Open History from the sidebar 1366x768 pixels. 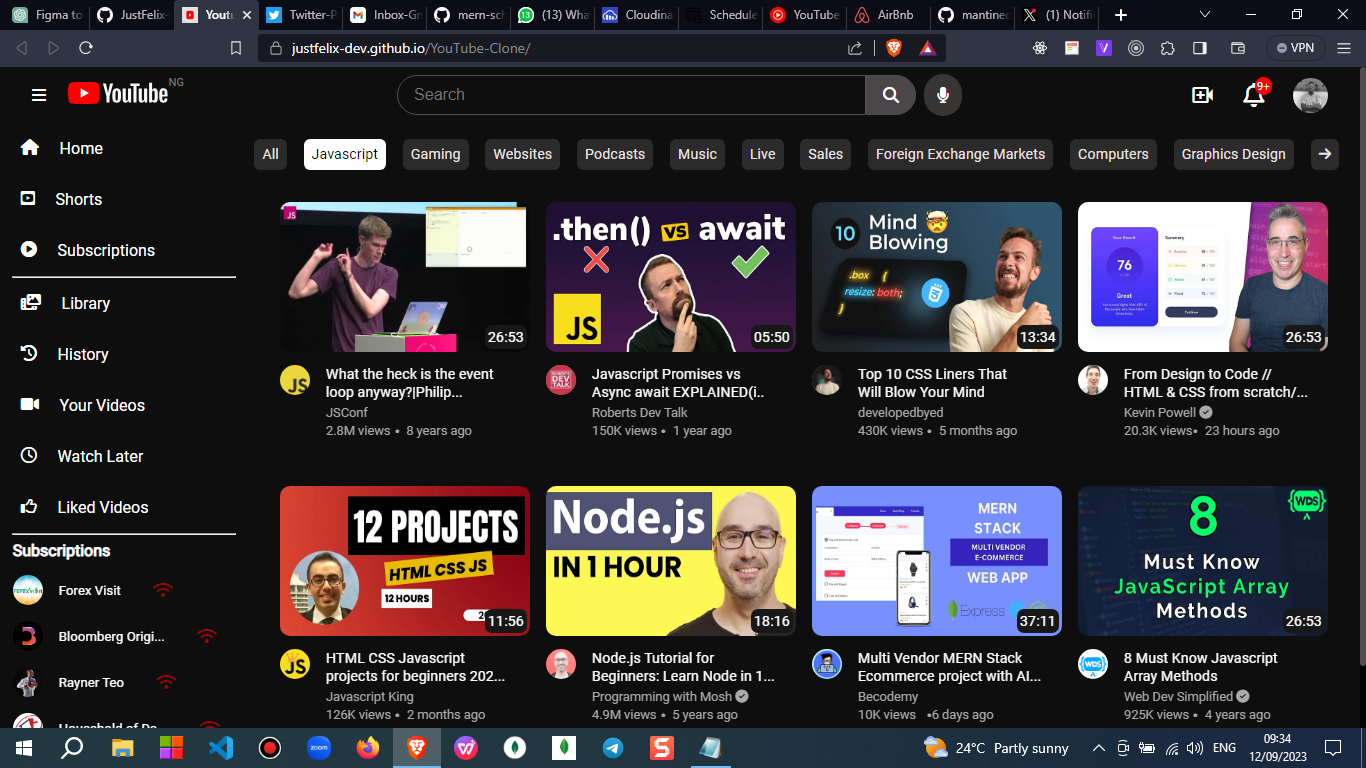click(x=82, y=354)
